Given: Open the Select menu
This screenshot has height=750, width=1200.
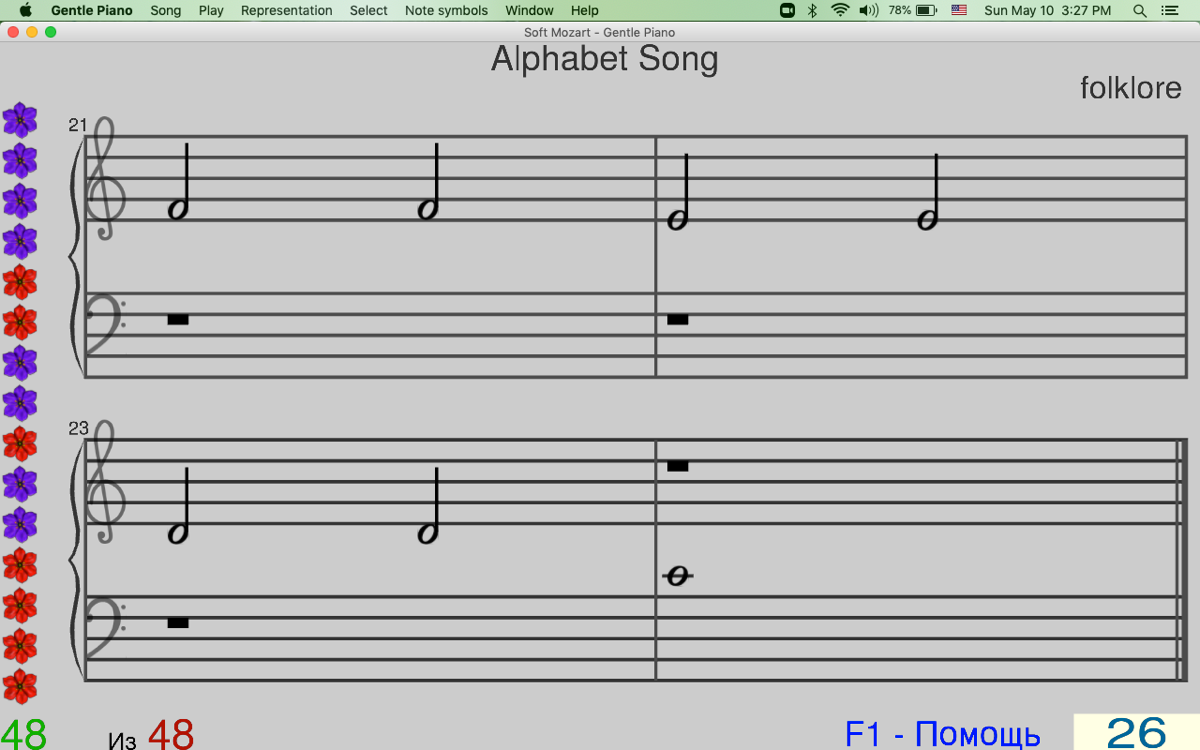Looking at the screenshot, I should coord(368,10).
